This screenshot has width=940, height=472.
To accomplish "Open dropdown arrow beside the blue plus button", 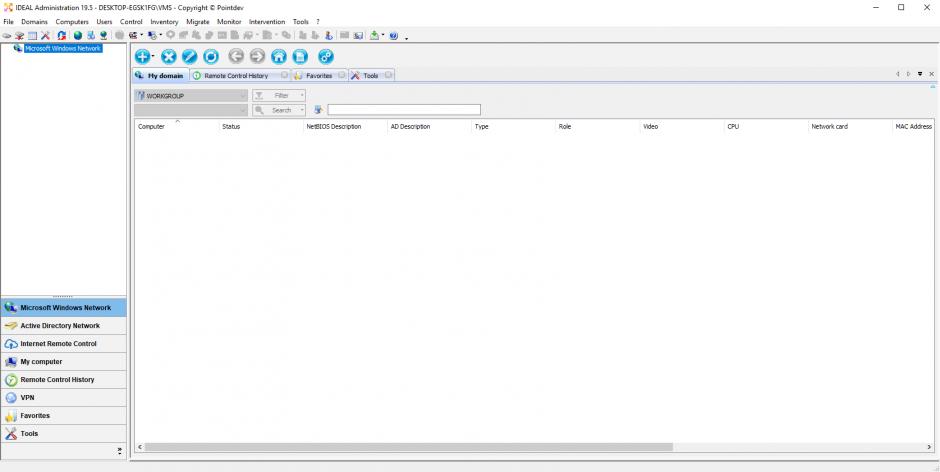I will pos(153,56).
